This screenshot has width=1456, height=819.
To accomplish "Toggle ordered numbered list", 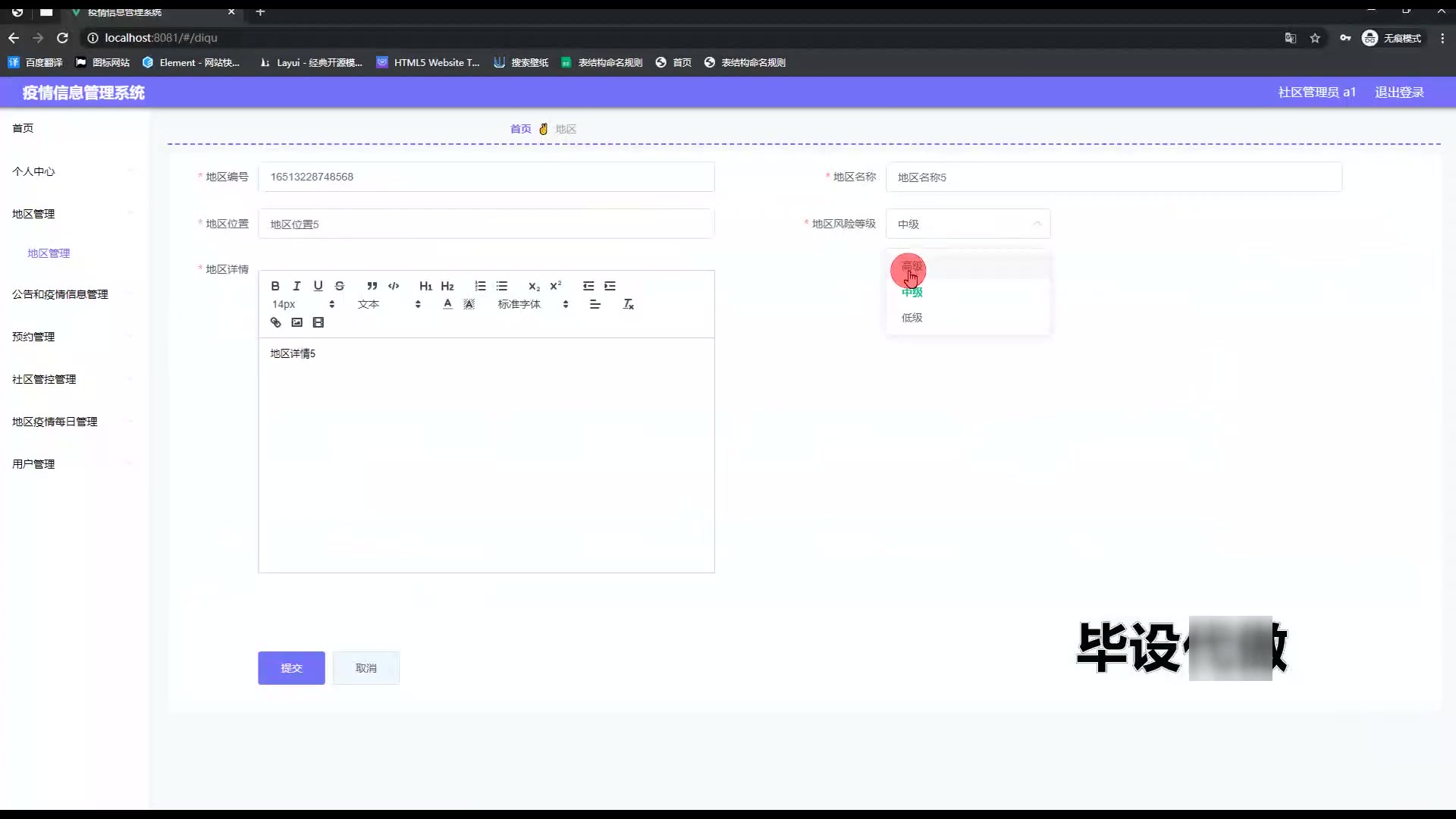I will [480, 286].
